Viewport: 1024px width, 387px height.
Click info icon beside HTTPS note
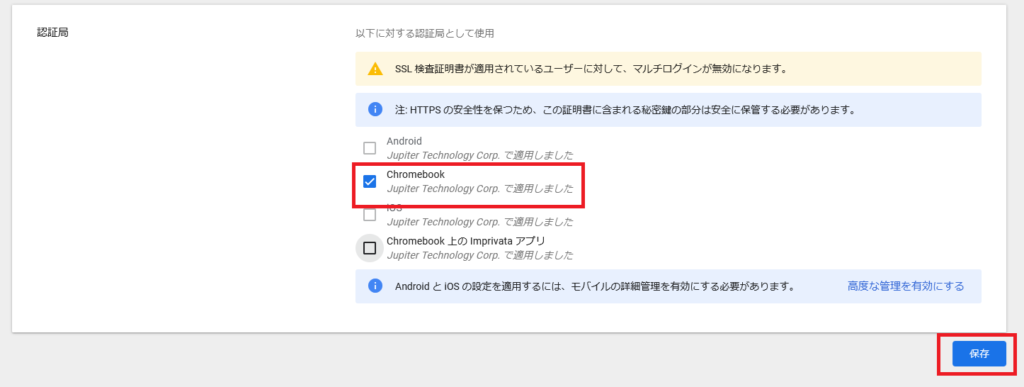point(375,109)
